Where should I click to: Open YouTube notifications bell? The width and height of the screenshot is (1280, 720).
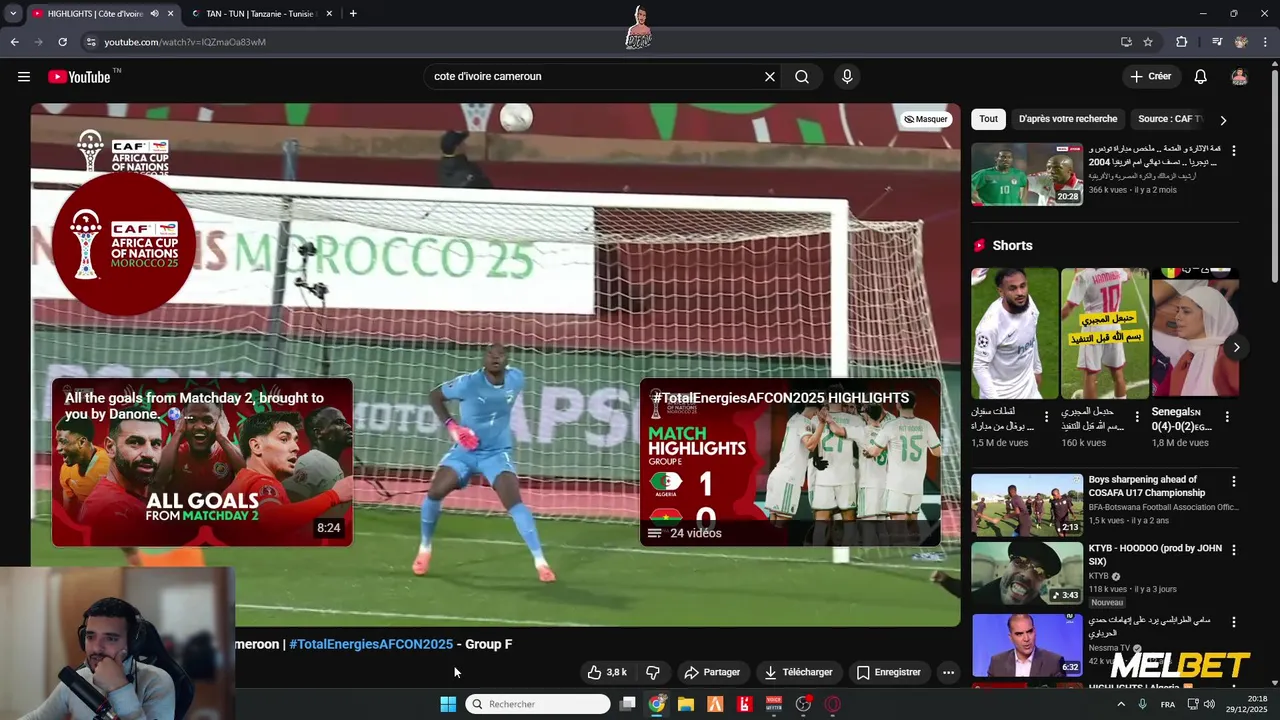tap(1201, 77)
